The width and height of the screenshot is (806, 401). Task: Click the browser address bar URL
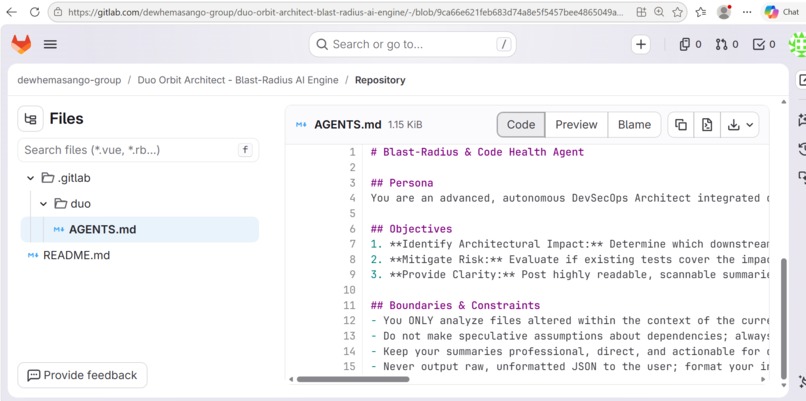pos(345,12)
